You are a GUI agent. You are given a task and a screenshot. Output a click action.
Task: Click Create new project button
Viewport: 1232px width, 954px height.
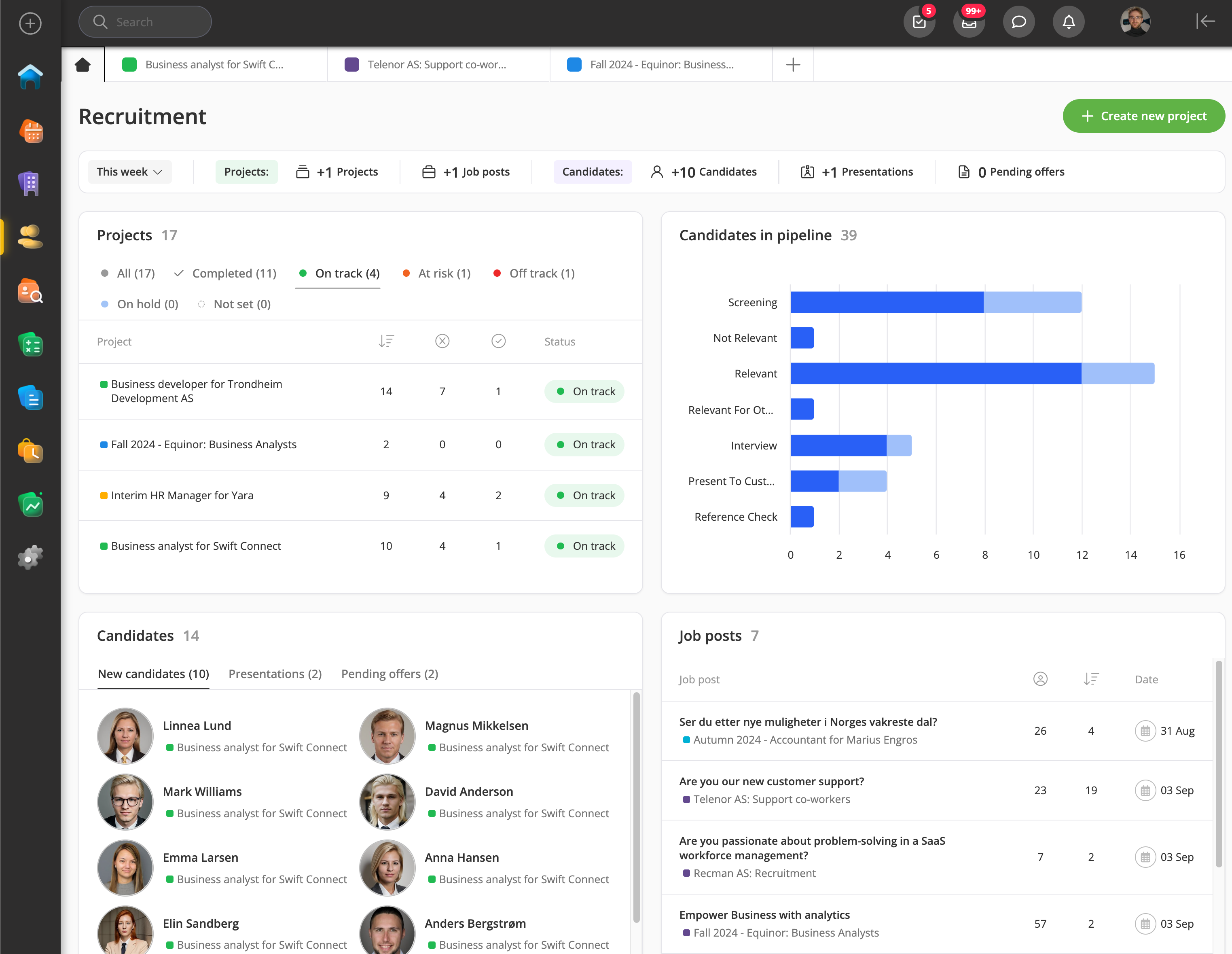[x=1143, y=116]
